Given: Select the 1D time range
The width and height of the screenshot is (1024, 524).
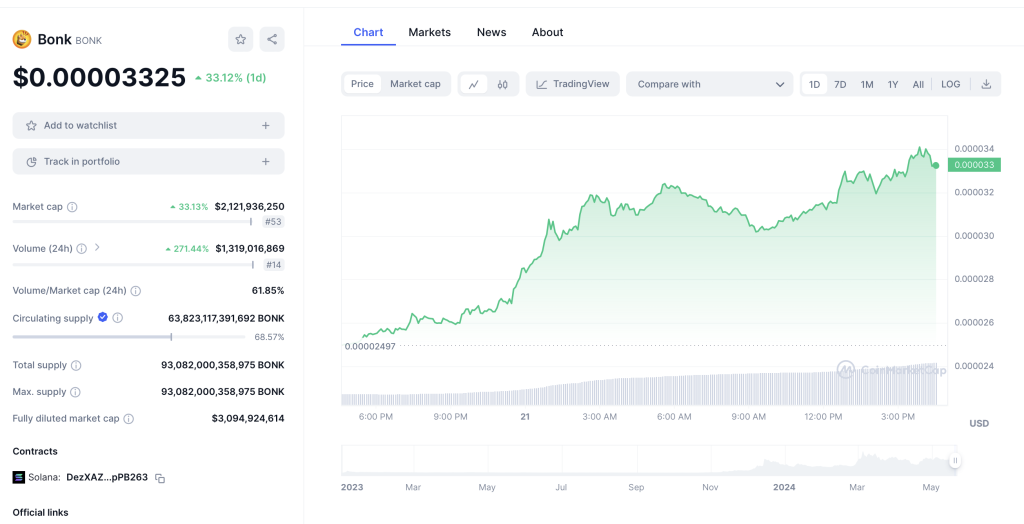Looking at the screenshot, I should click(x=814, y=84).
